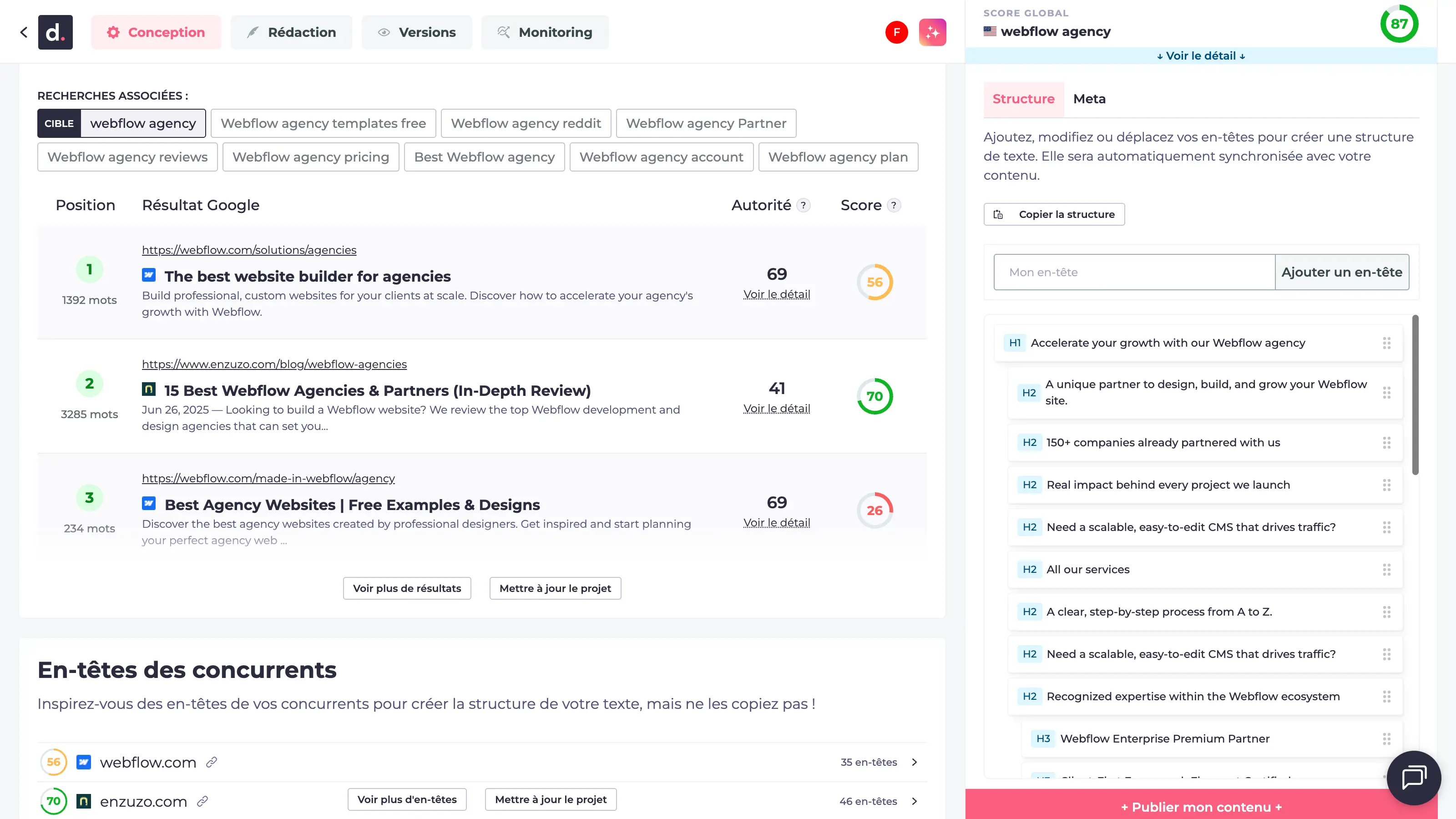The image size is (1456, 819).
Task: Click the Score help question icon
Action: point(894,205)
